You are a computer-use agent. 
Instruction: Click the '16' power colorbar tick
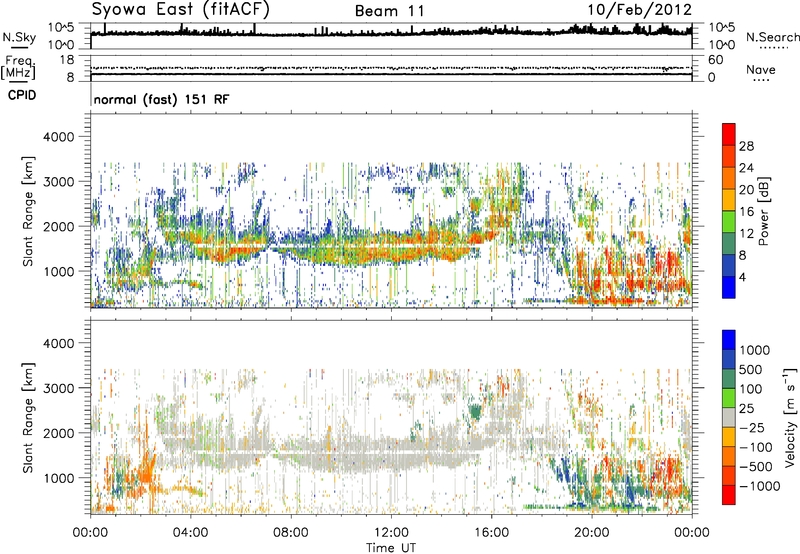[x=746, y=212]
